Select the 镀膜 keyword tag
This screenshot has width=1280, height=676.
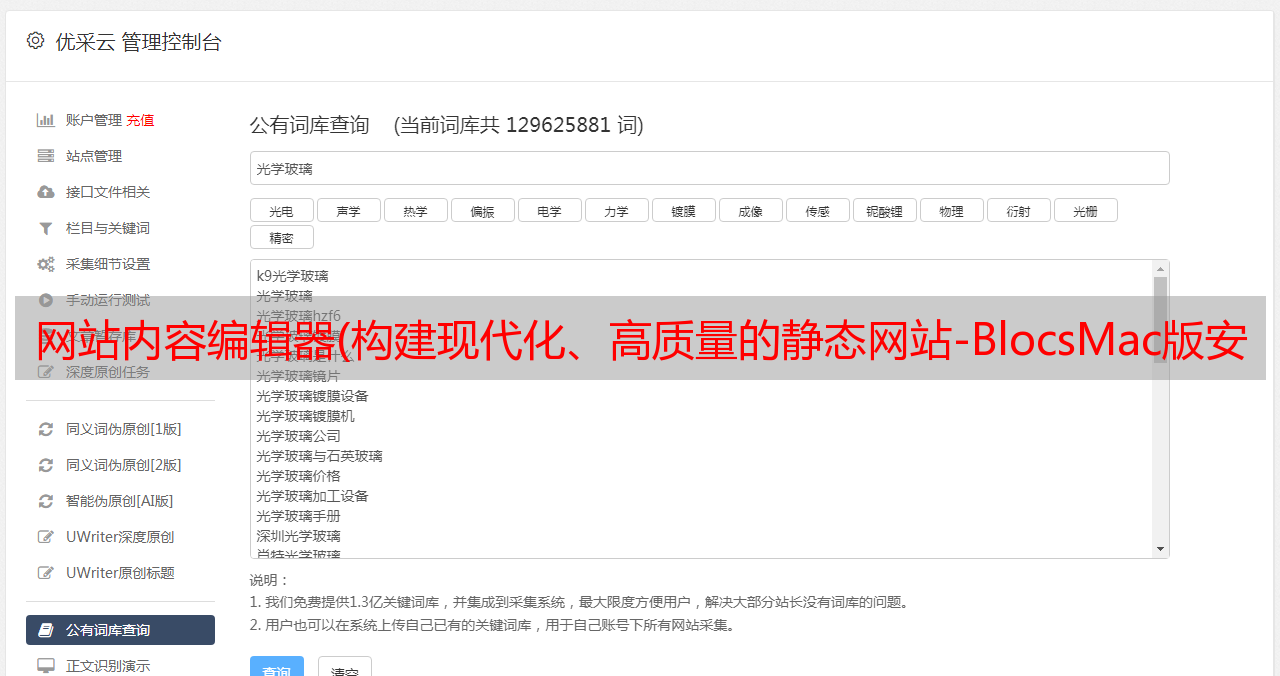683,210
